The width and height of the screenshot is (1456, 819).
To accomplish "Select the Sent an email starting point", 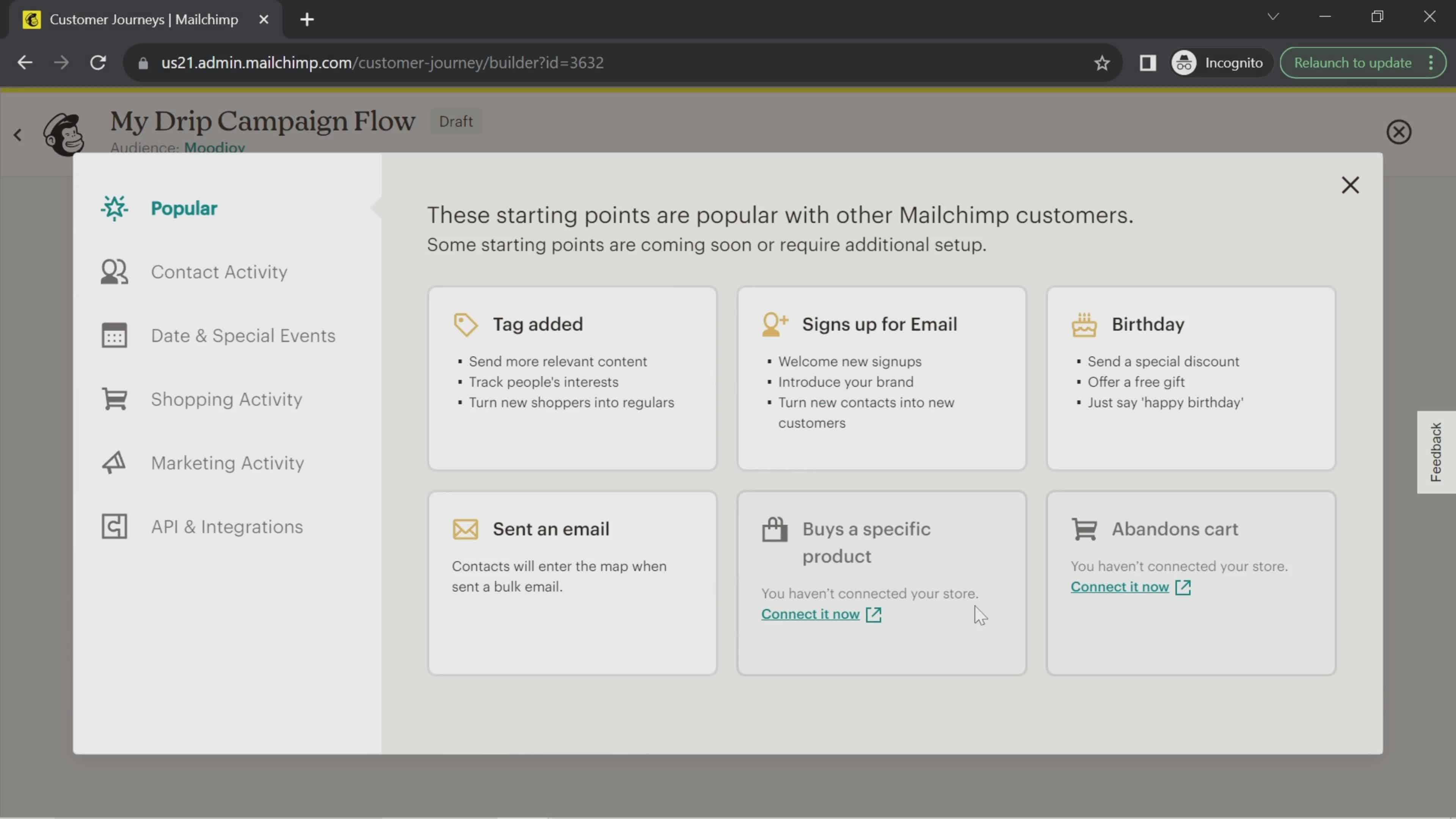I will (572, 582).
